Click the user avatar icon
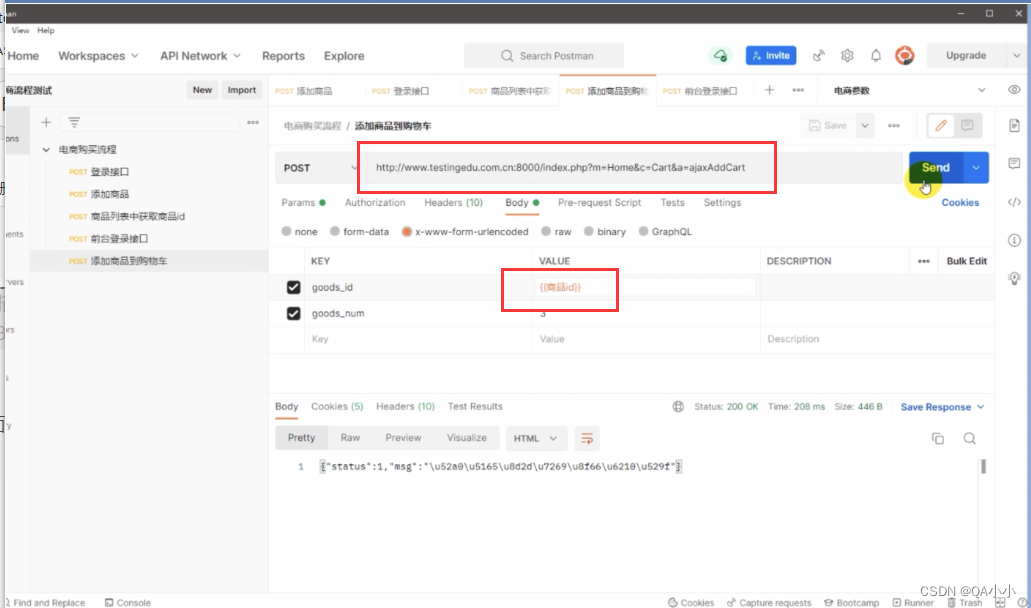 (905, 56)
